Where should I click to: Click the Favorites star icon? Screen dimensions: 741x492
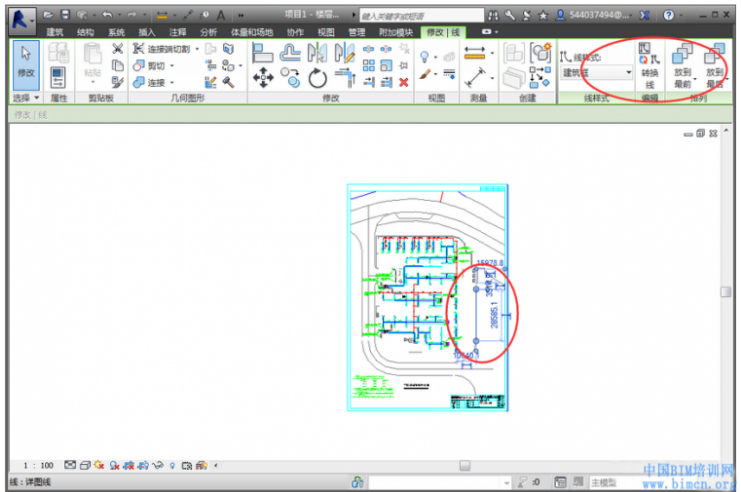pos(543,16)
